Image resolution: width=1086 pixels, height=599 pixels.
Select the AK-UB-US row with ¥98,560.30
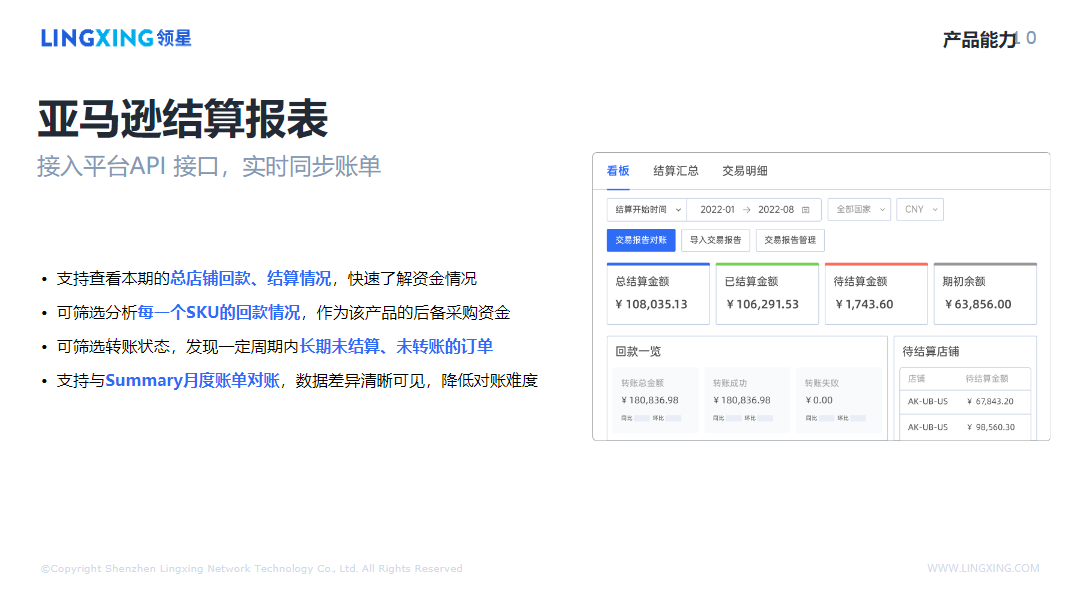click(965, 427)
